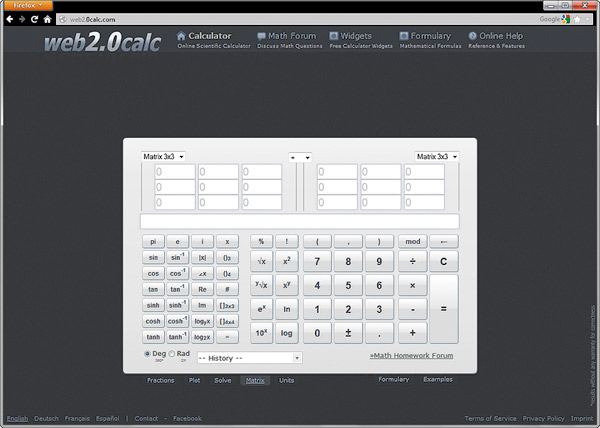This screenshot has width=600, height=428.
Task: Click the sinh key
Action: pos(153,305)
